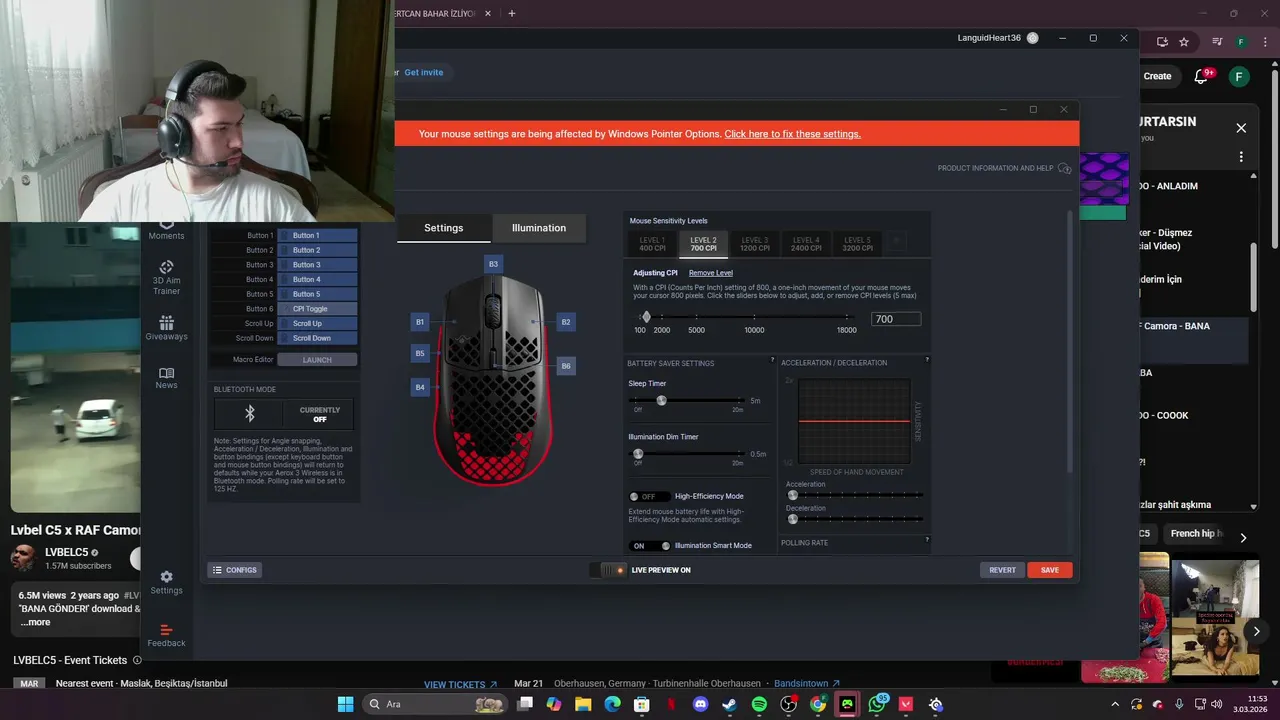This screenshot has height=720, width=1280.
Task: Select the B6 marker on the mouse diagram
Action: (566, 366)
